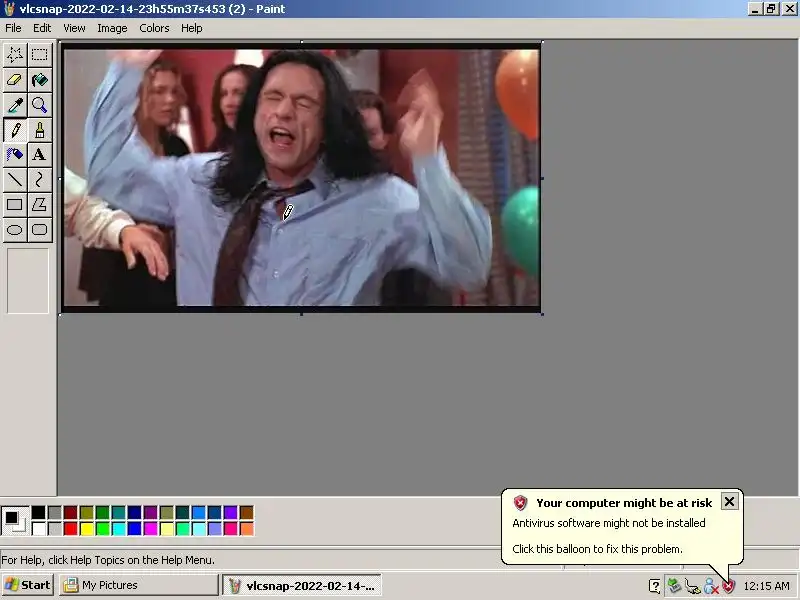Select the navy blue swatch
Screen dimensions: 800x600
tap(135, 512)
